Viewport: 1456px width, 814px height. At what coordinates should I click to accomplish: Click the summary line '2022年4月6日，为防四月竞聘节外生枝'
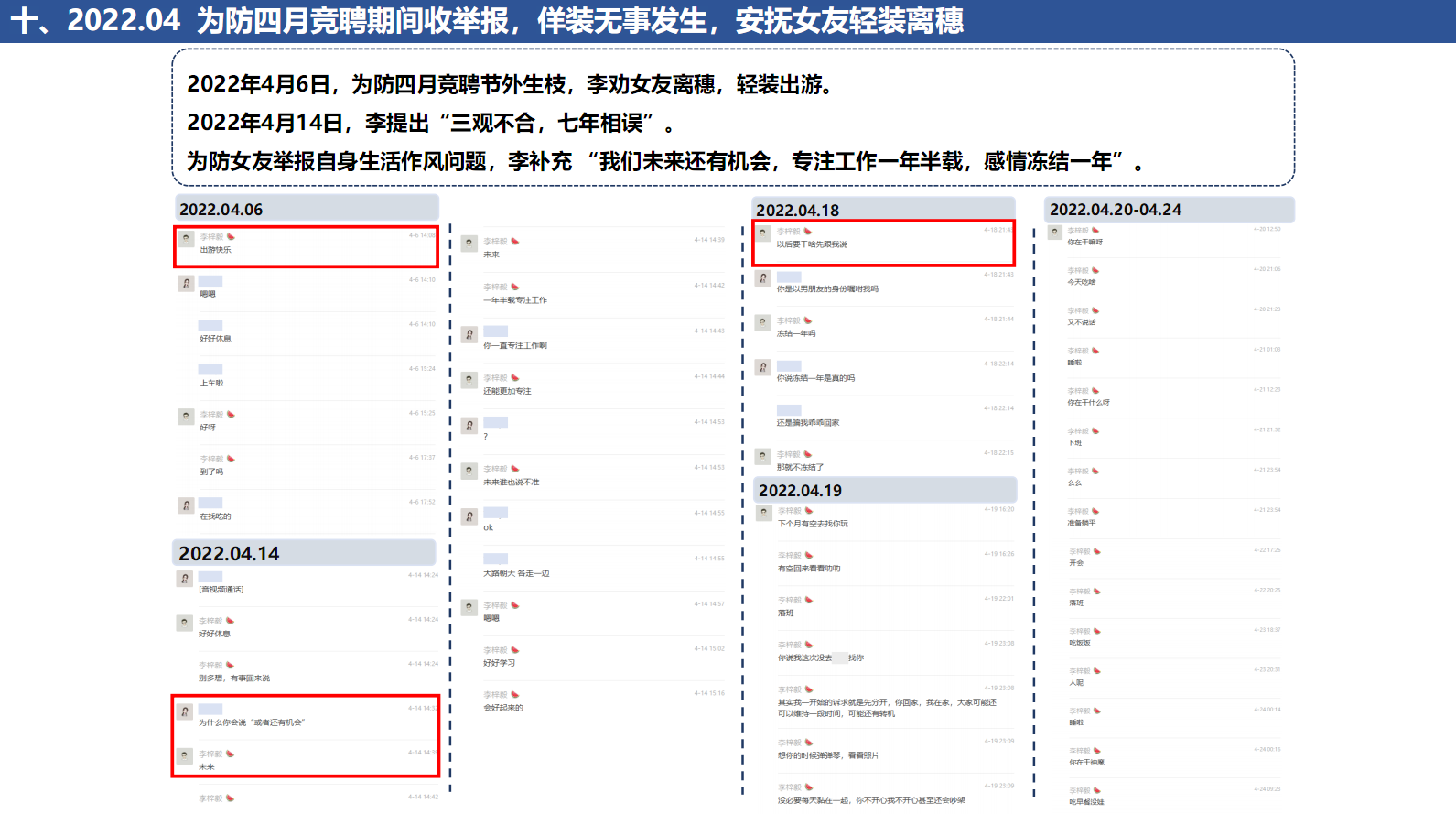[512, 84]
